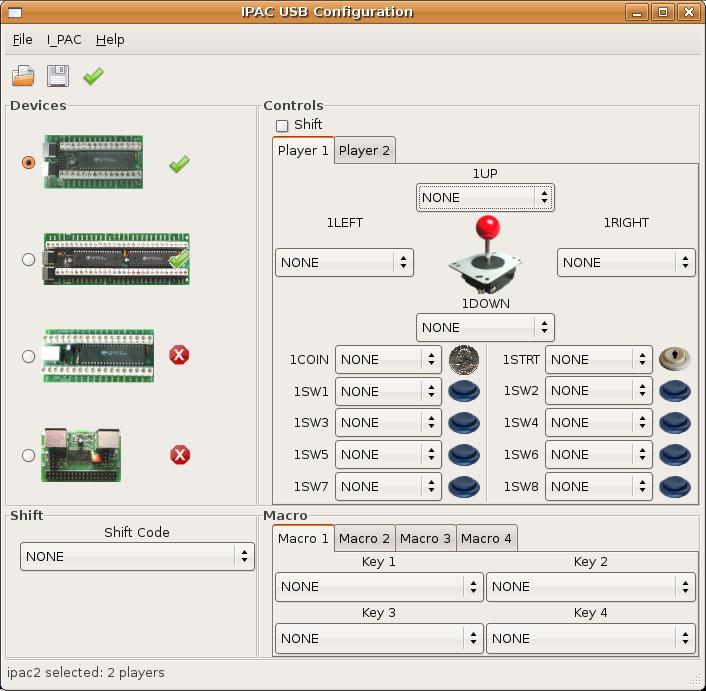This screenshot has height=691, width=706.
Task: Open the 1SW3 key dropdown
Action: pyautogui.click(x=388, y=422)
